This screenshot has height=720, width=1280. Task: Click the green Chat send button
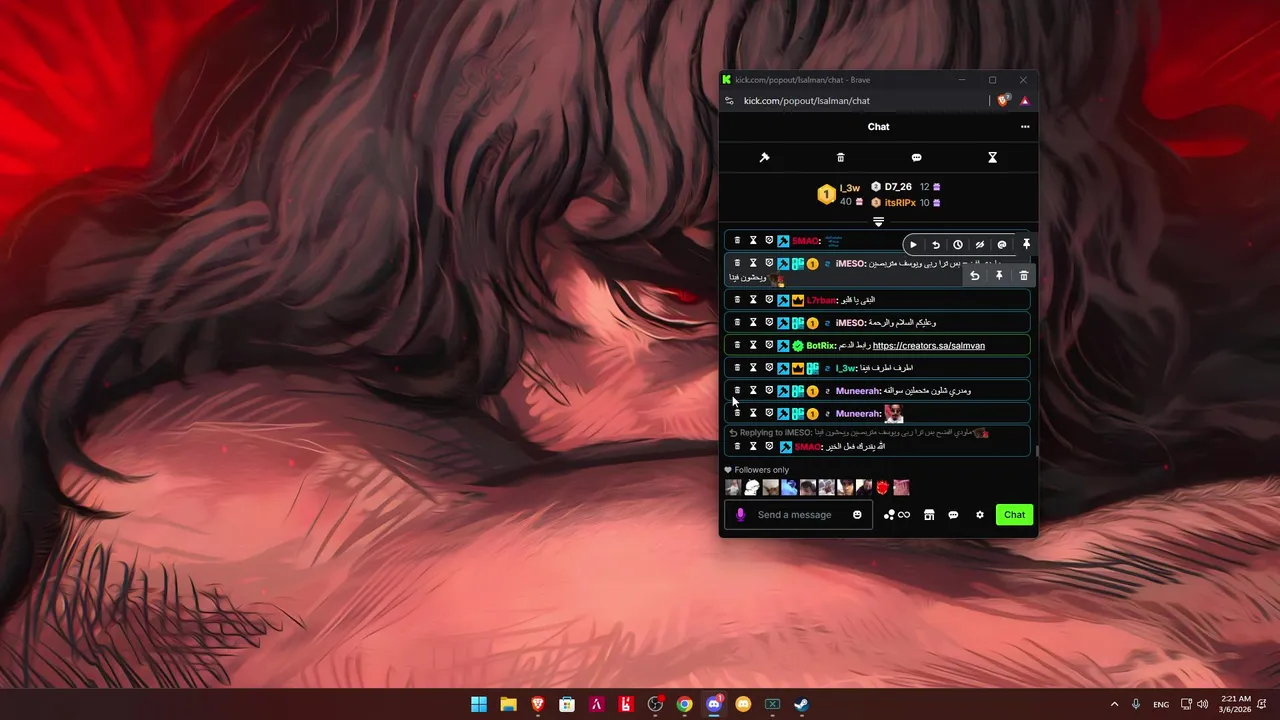pos(1014,515)
